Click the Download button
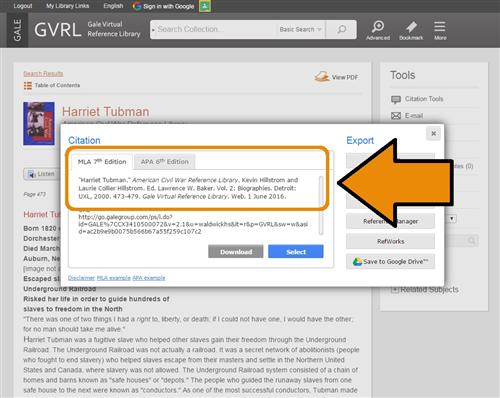Screen dimensions: 500x398 coord(236,252)
